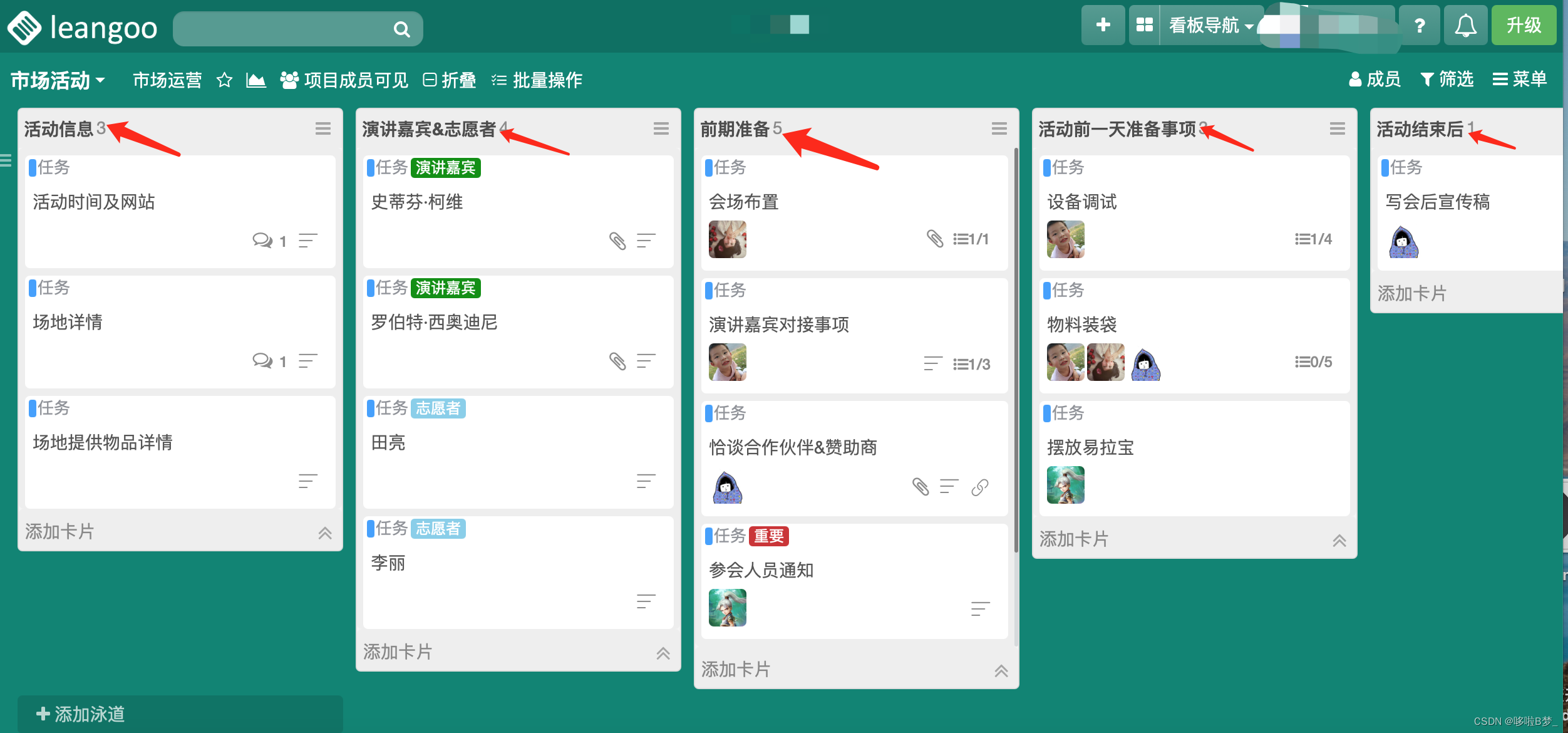Image resolution: width=1568 pixels, height=733 pixels.
Task: Click attachment icon on 史蒂芬·柯维 card
Action: (617, 241)
